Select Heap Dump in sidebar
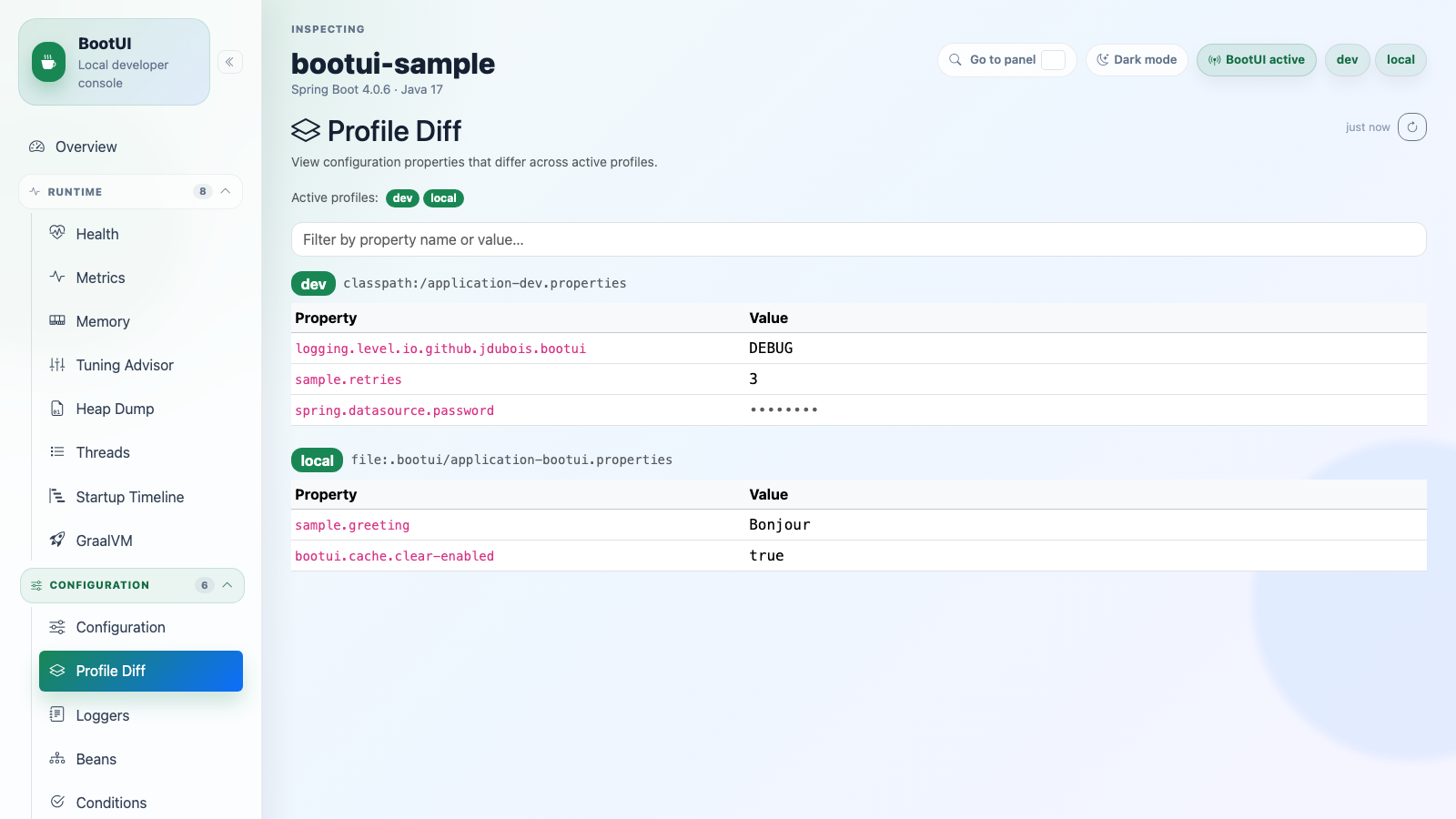 (141, 409)
